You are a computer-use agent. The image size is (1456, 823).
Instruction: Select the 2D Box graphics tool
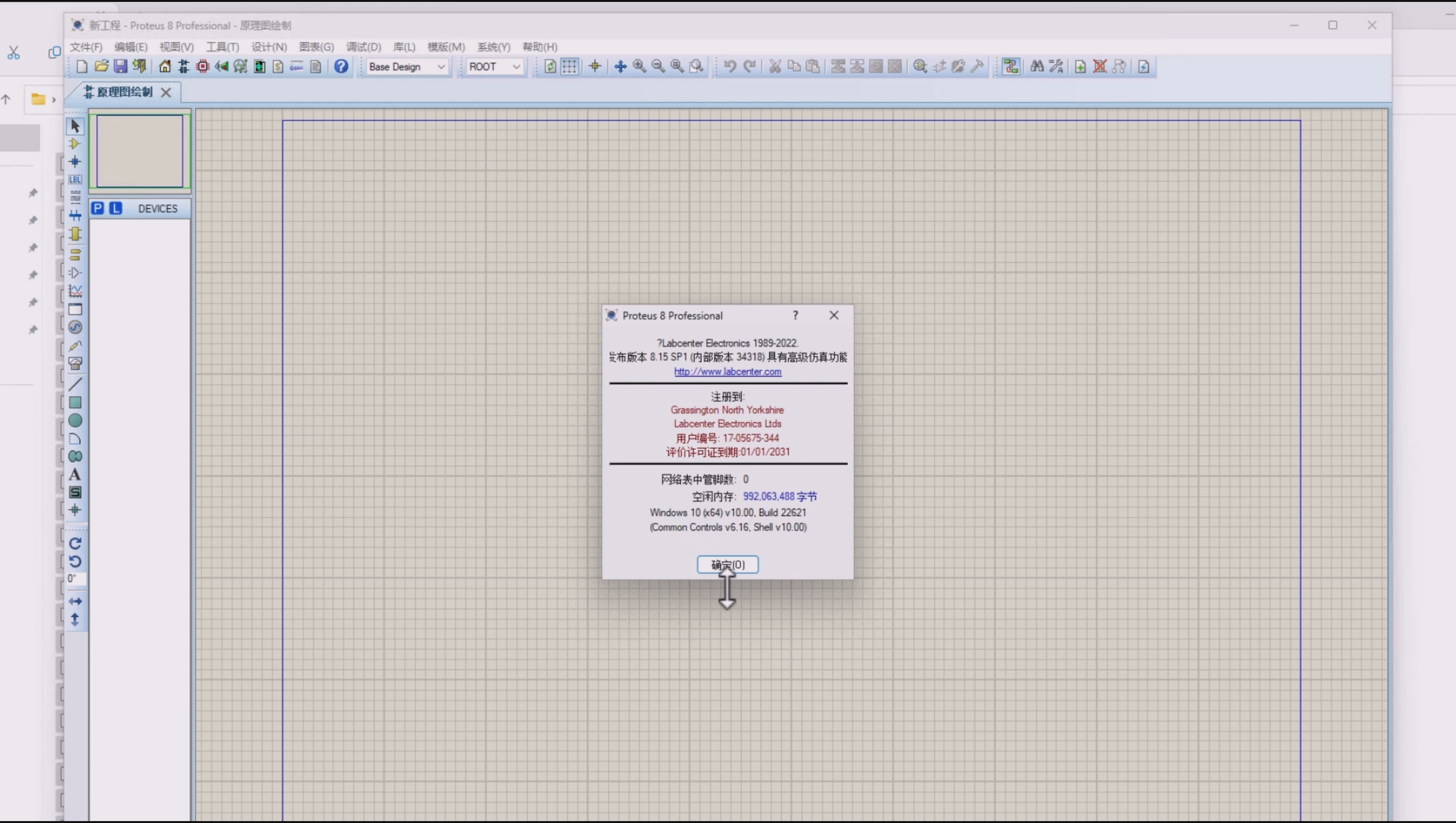coord(75,402)
